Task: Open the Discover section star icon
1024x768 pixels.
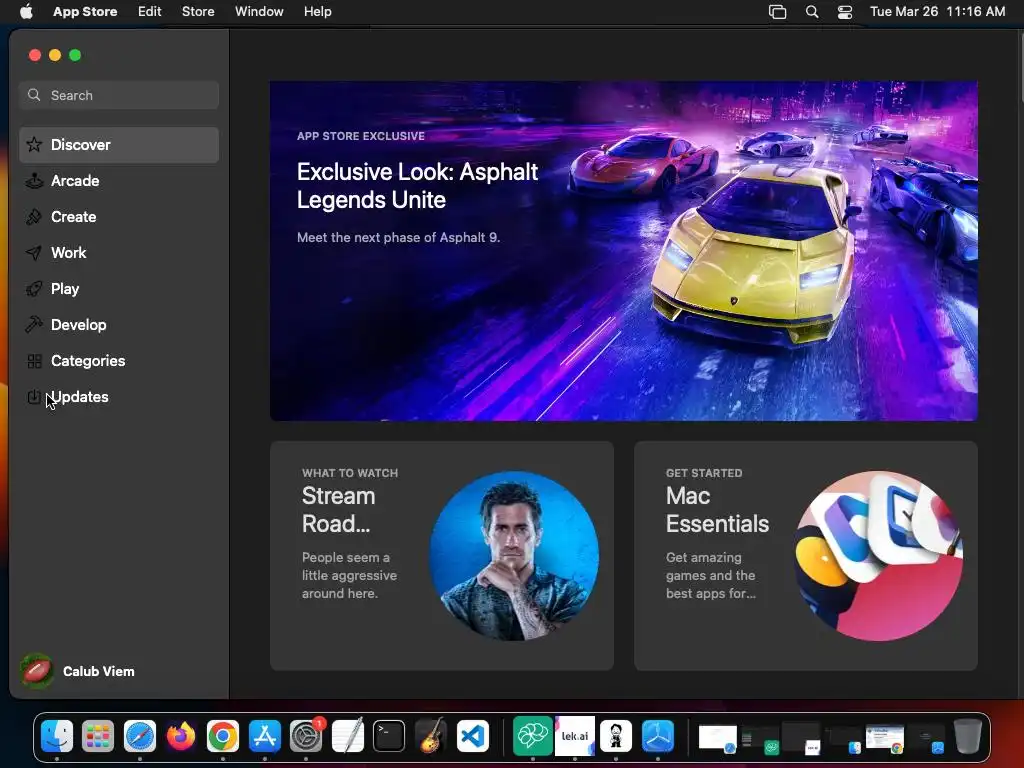Action: [x=34, y=144]
